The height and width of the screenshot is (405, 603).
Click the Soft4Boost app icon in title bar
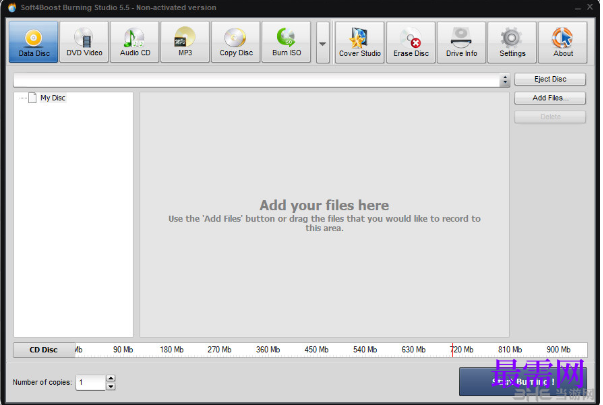[x=12, y=7]
